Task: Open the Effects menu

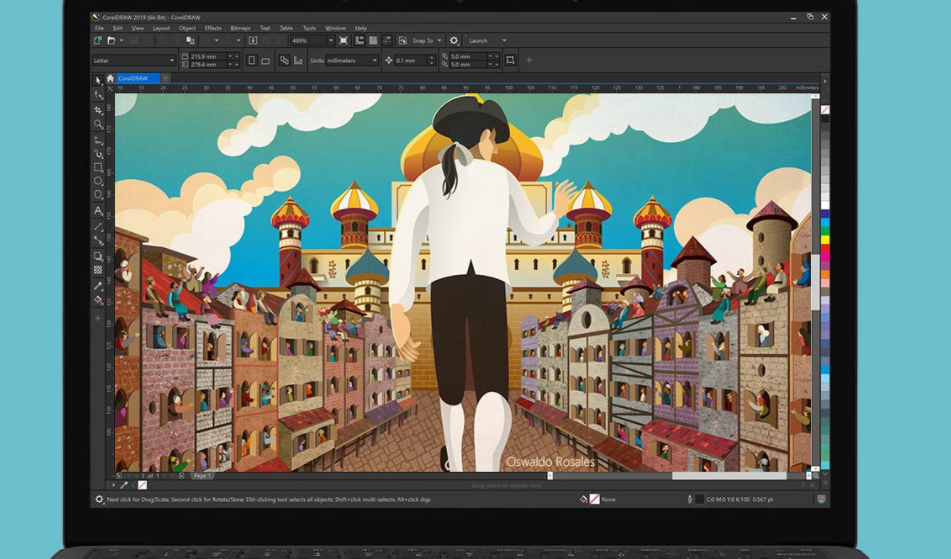Action: pos(213,28)
